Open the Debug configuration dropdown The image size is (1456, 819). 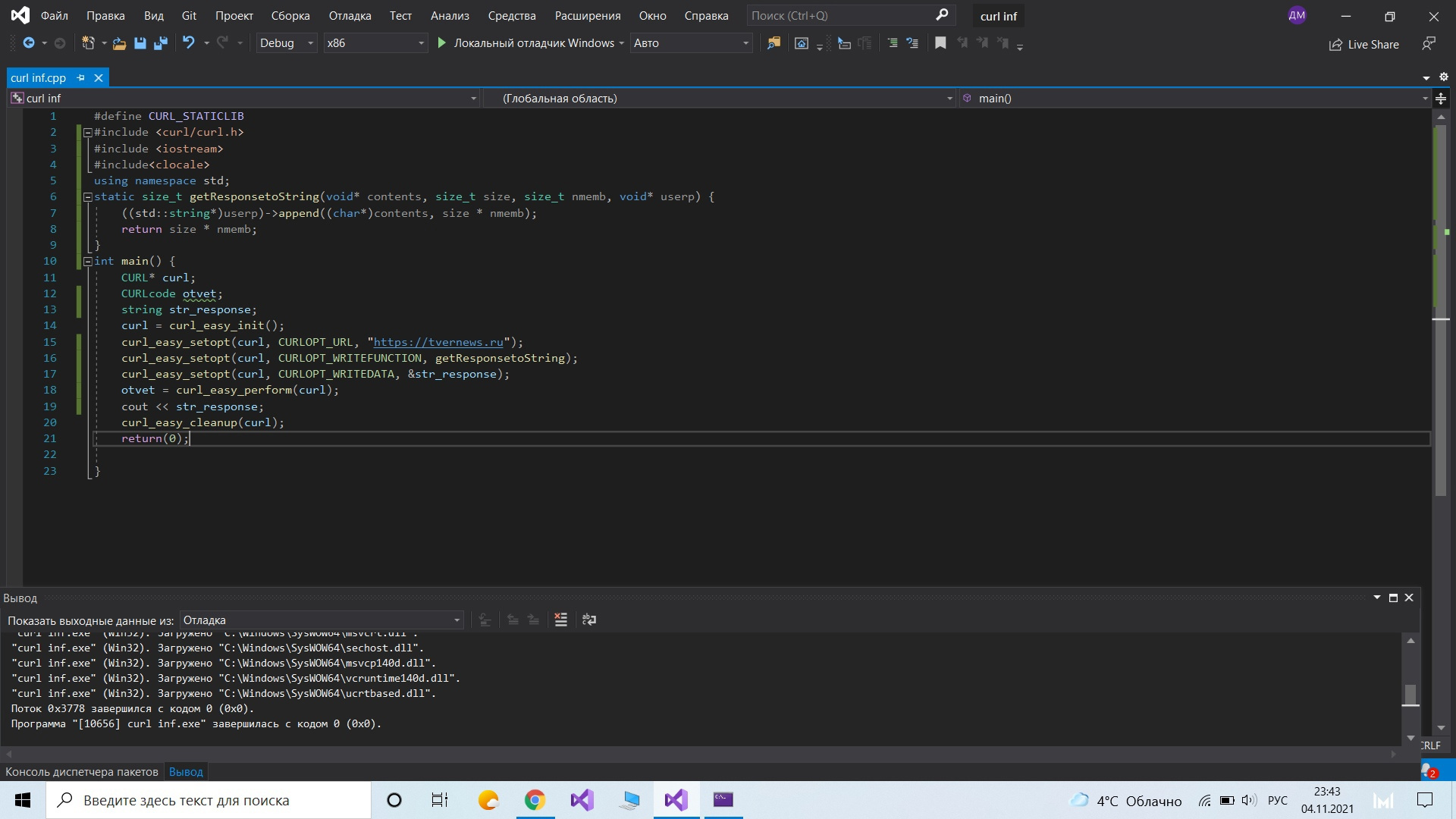click(286, 43)
